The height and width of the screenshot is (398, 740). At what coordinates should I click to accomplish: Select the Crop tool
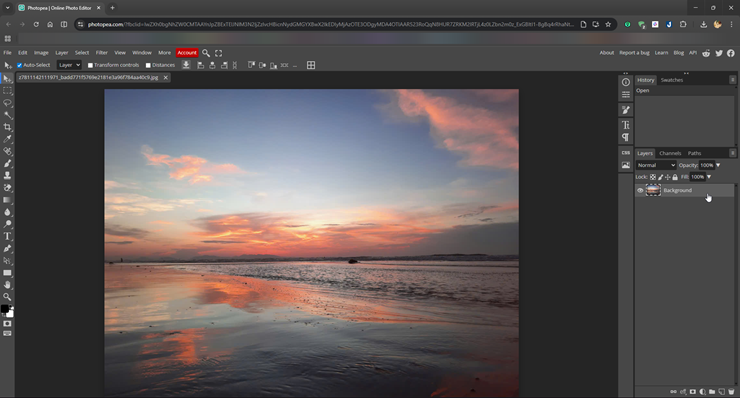(x=8, y=127)
